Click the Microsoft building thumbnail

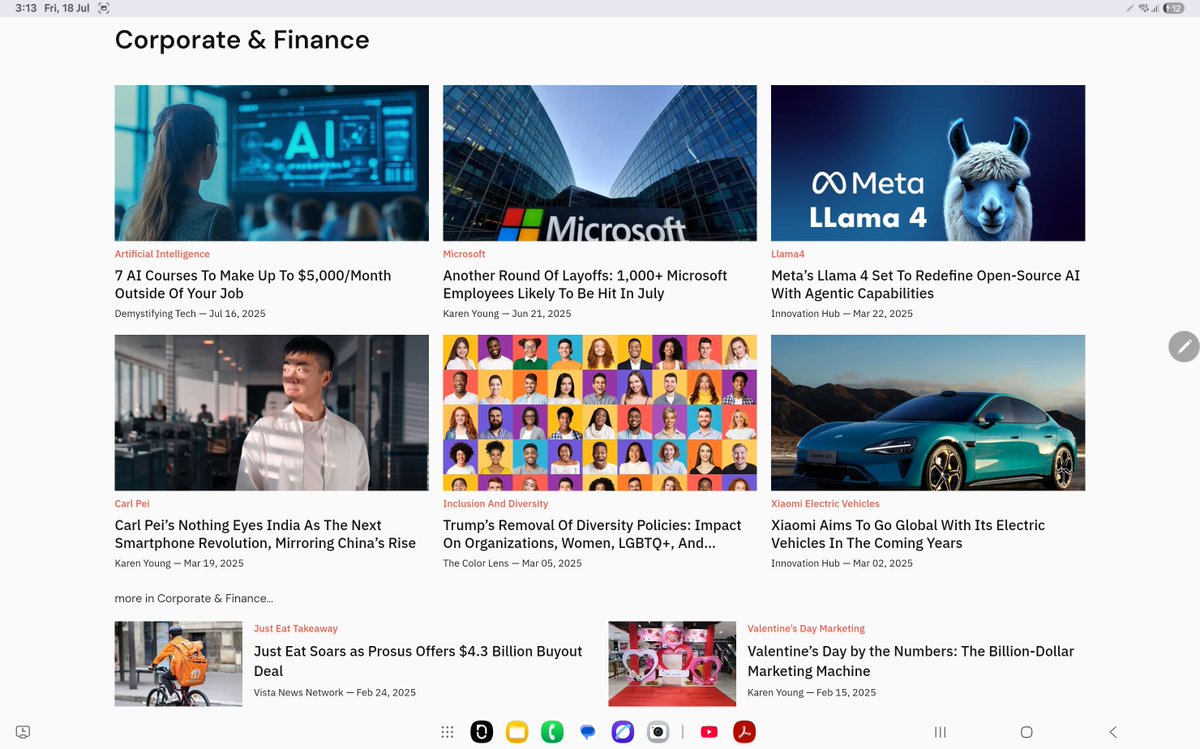[600, 163]
